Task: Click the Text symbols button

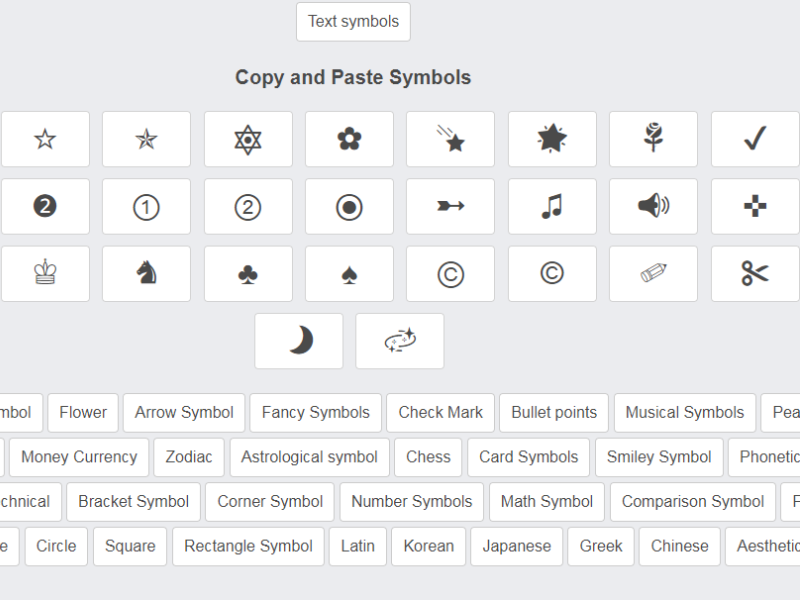Action: (x=353, y=21)
